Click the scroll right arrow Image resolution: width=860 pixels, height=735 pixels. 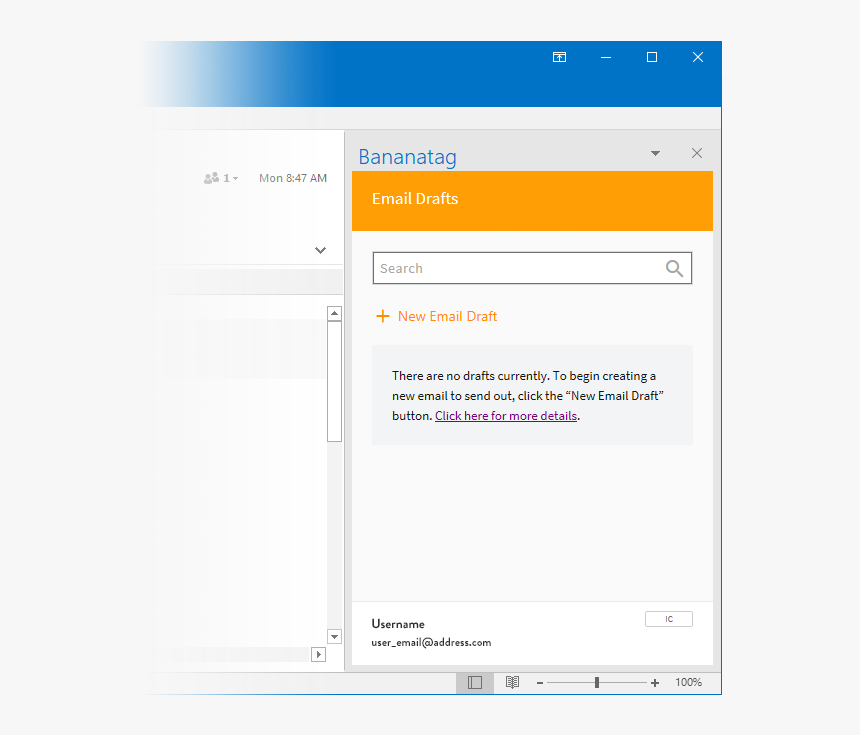click(319, 654)
